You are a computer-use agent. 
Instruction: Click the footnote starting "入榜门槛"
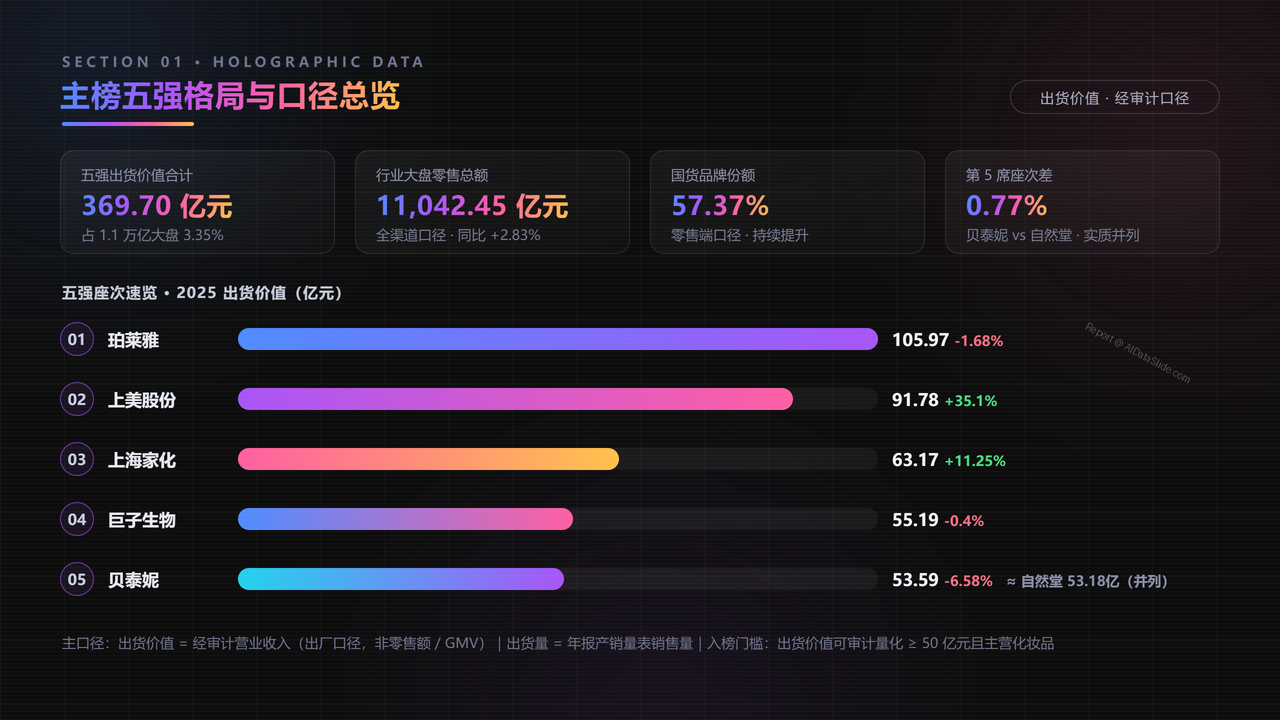pos(881,643)
